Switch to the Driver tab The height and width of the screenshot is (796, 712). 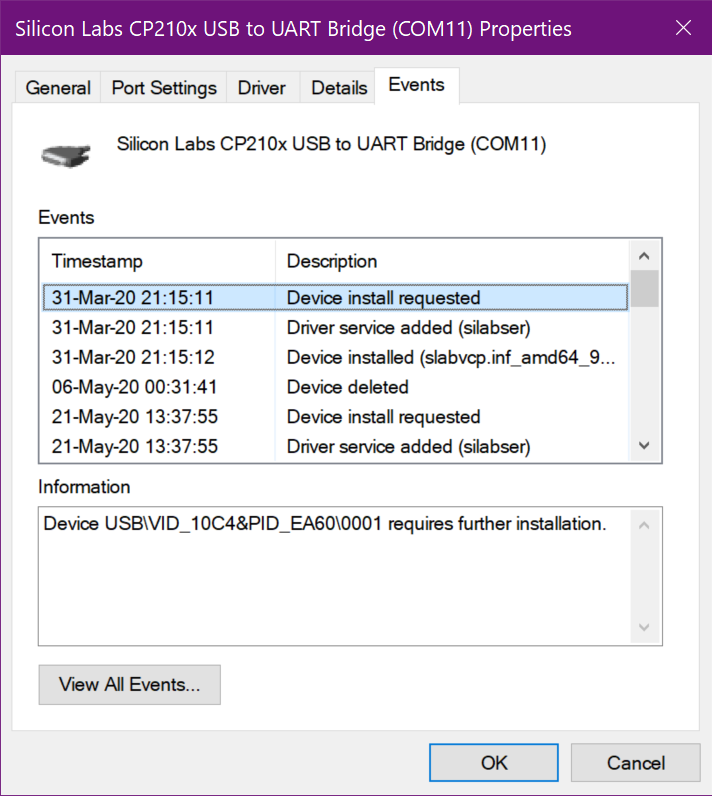tap(262, 88)
